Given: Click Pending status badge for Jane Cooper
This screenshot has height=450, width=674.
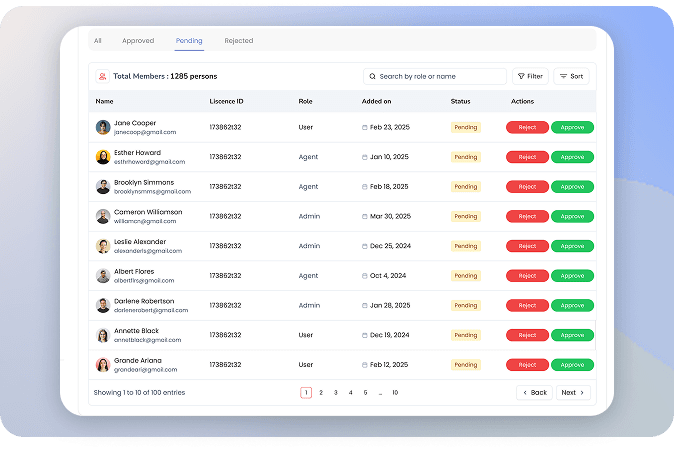Looking at the screenshot, I should click(466, 127).
